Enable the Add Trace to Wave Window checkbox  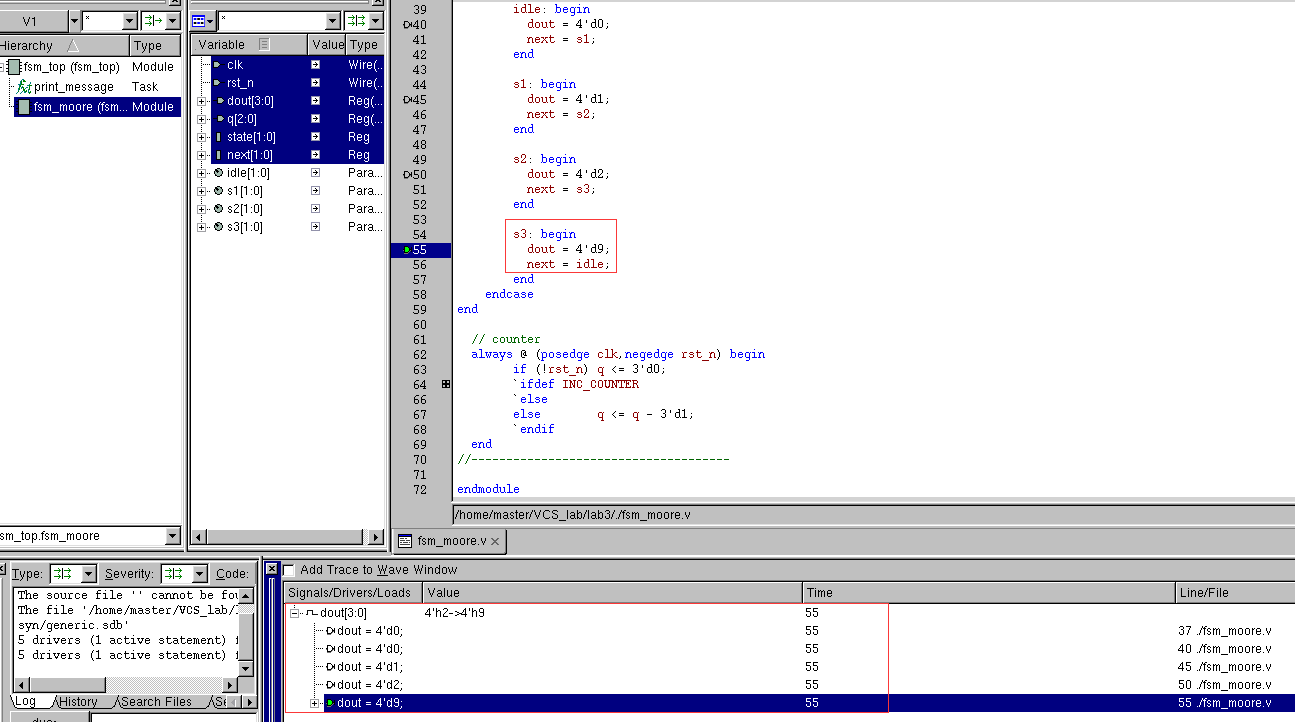[288, 569]
